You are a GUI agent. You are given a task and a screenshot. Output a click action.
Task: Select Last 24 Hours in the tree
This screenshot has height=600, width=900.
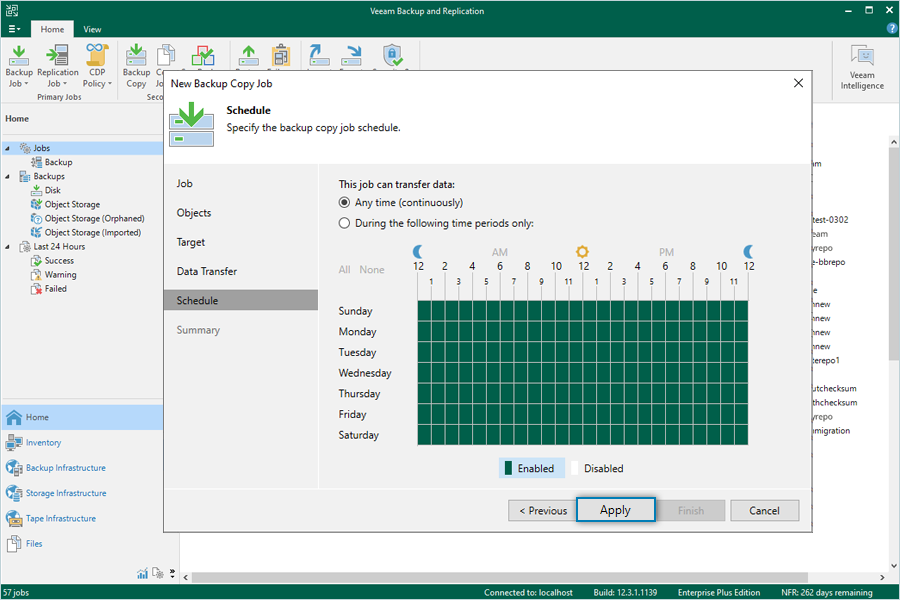click(x=59, y=246)
